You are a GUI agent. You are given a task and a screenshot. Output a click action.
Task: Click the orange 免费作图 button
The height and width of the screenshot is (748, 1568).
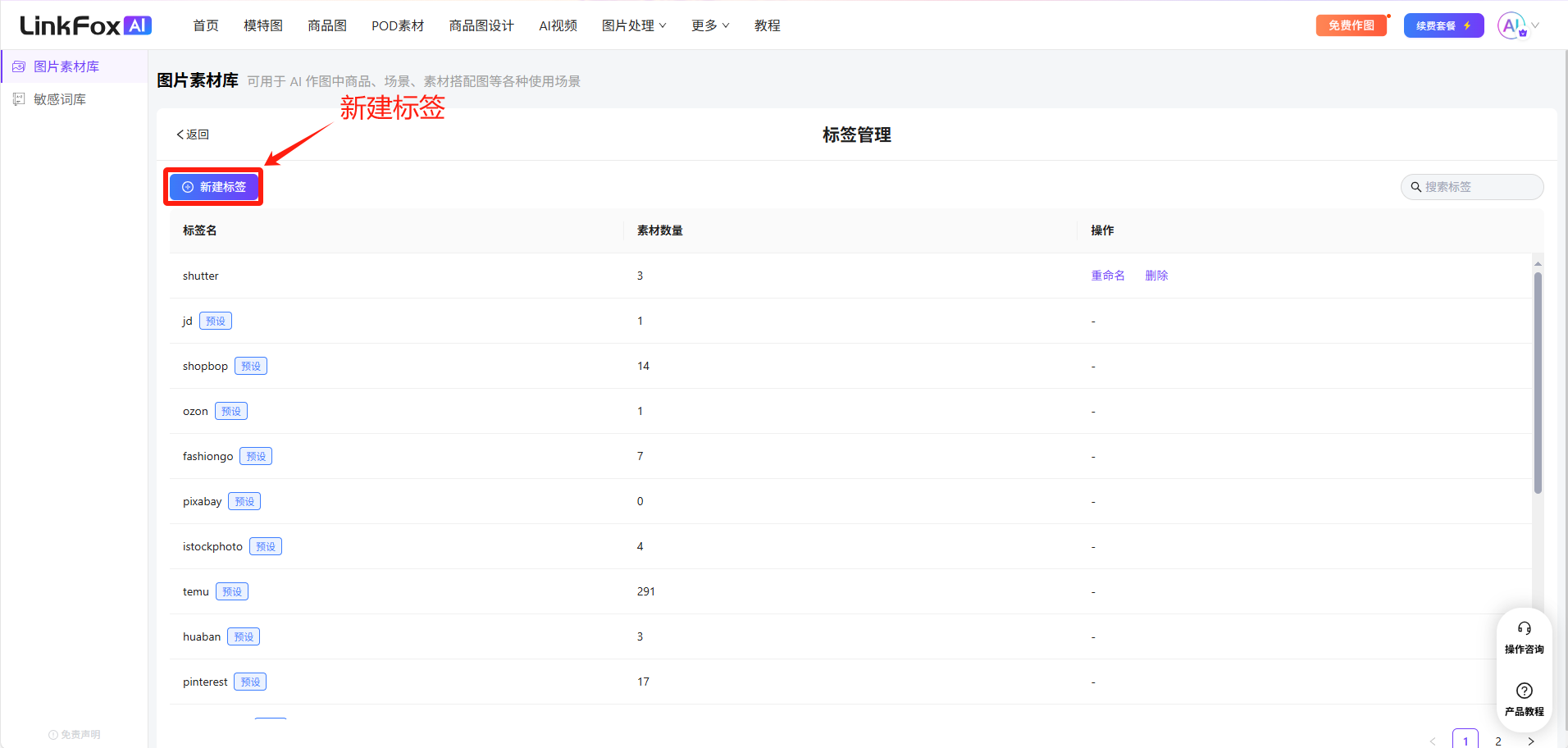point(1351,25)
